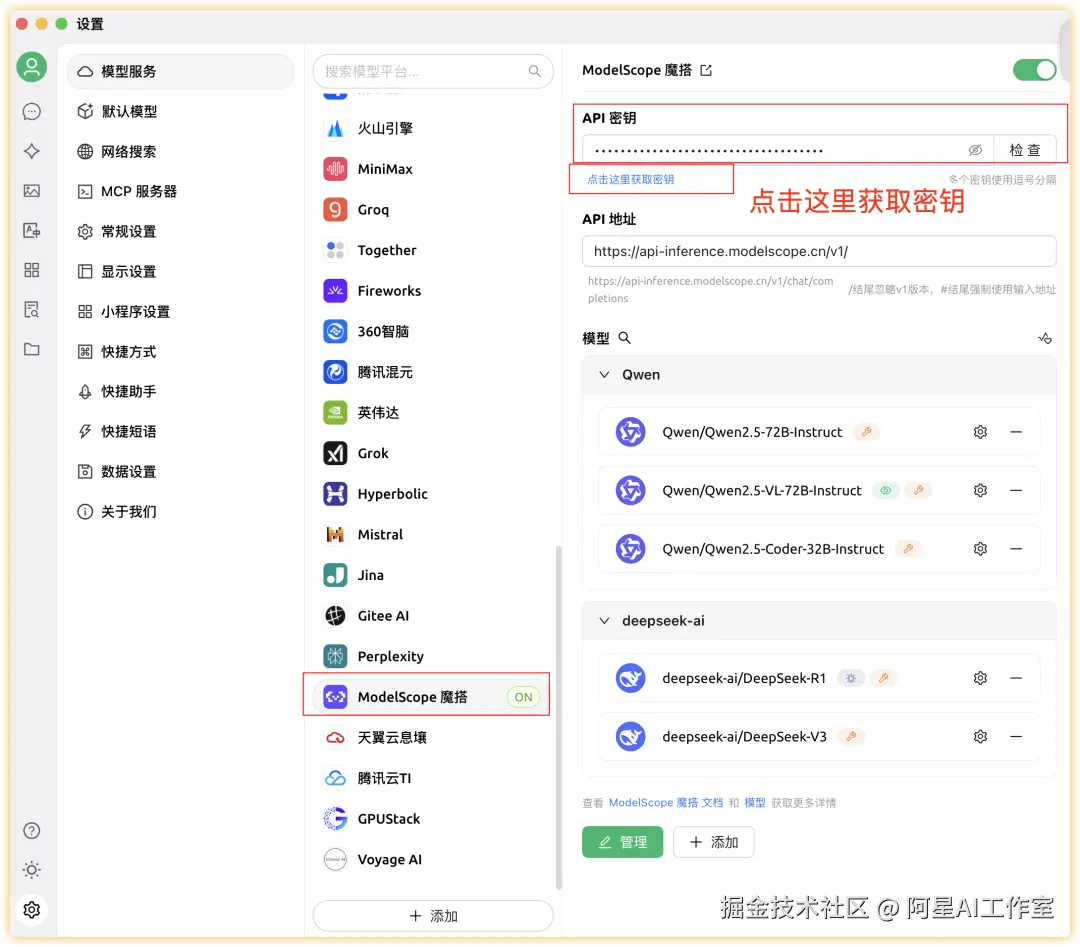1080x947 pixels.
Task: Select 数据设置 settings section
Action: pyautogui.click(x=180, y=472)
